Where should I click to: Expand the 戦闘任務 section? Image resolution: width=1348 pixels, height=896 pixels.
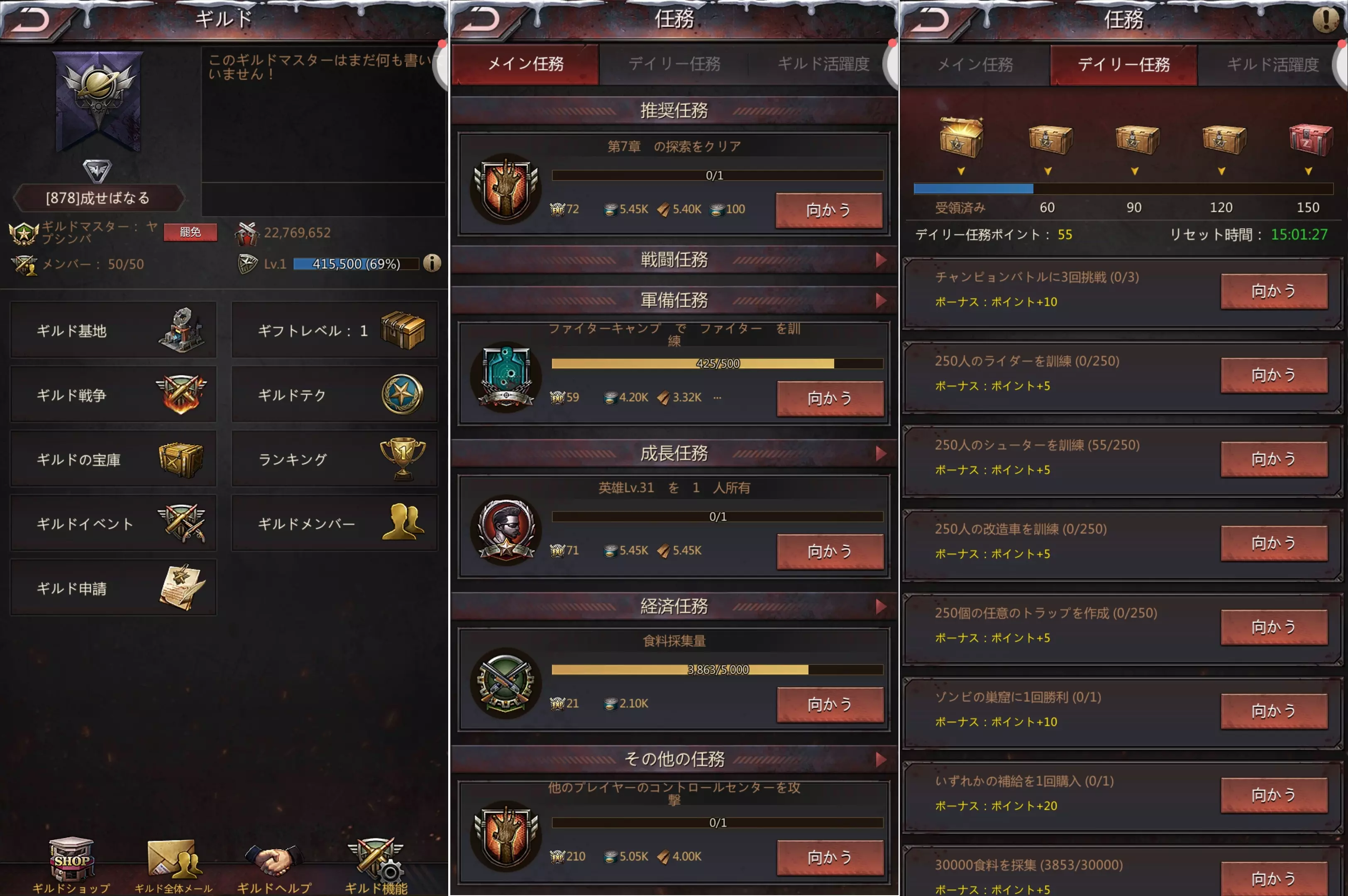(x=881, y=260)
